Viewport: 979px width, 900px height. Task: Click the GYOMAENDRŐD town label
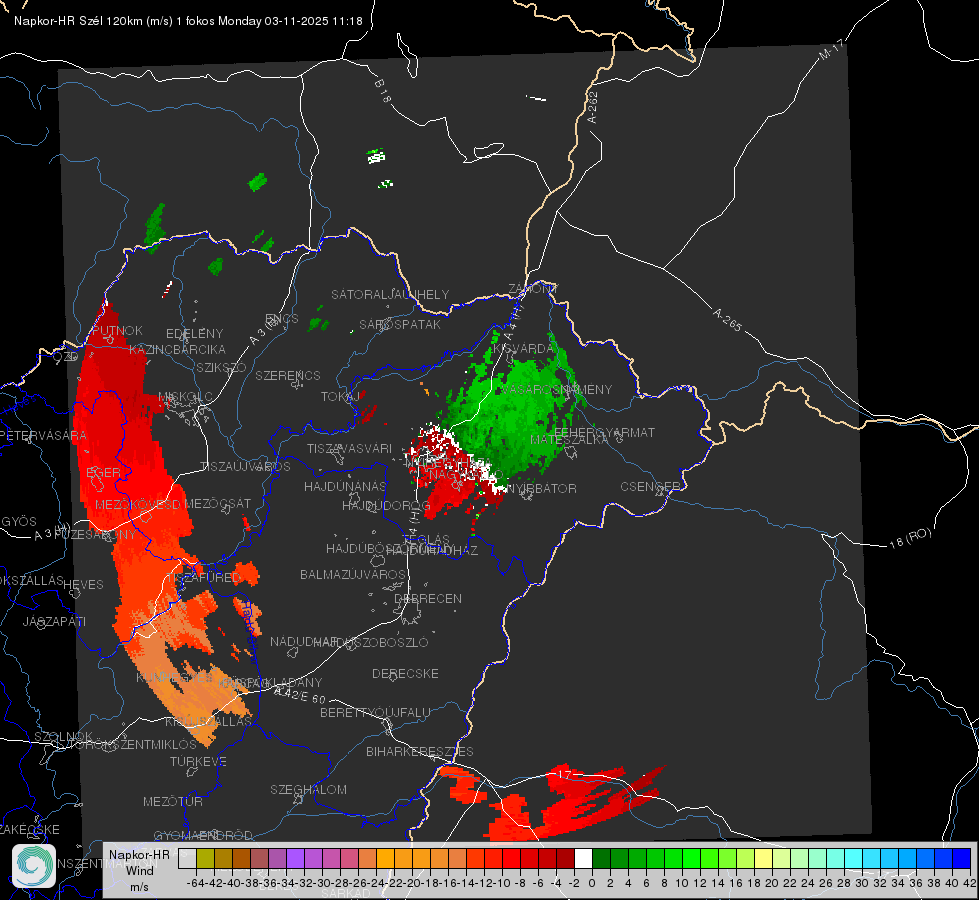203,835
